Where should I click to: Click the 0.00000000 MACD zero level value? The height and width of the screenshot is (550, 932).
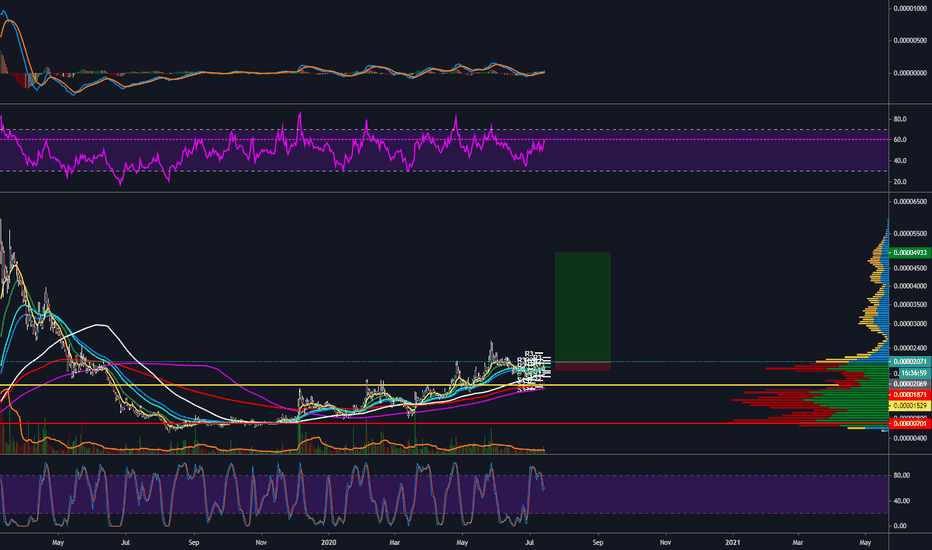[910, 73]
